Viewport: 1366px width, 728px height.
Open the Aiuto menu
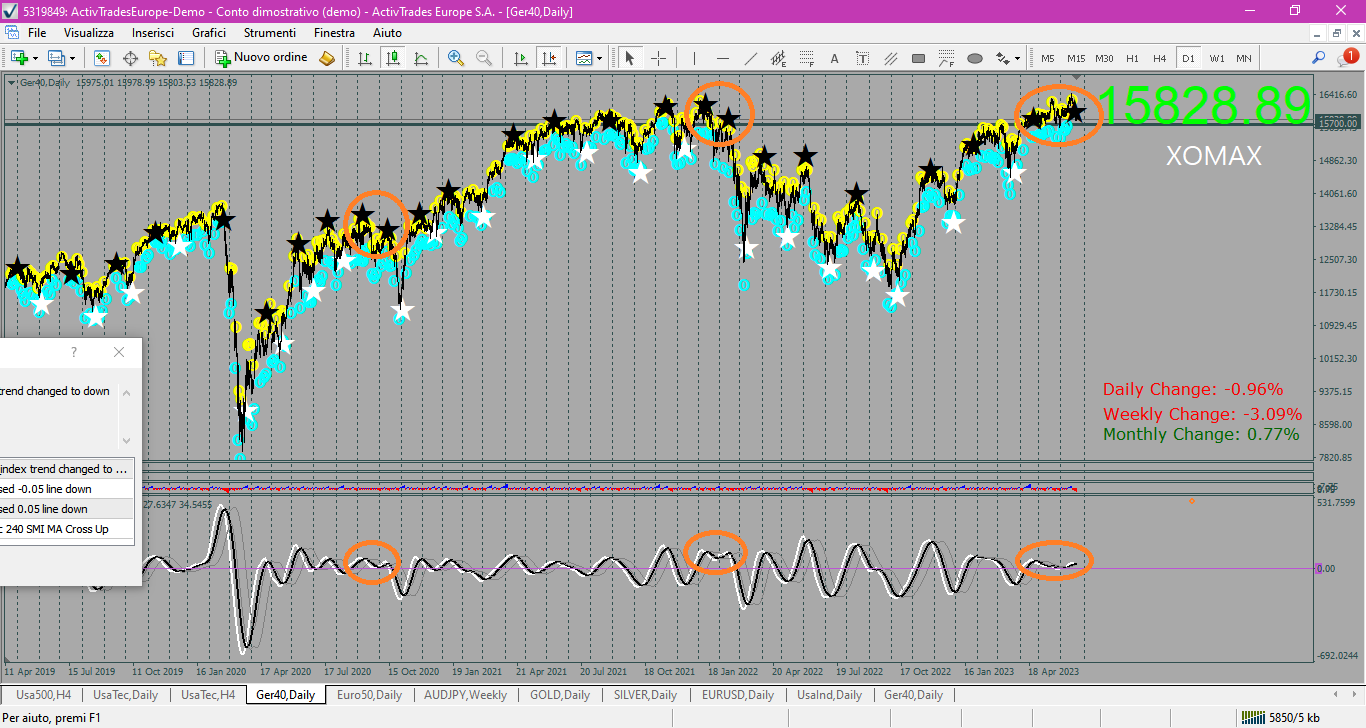387,33
